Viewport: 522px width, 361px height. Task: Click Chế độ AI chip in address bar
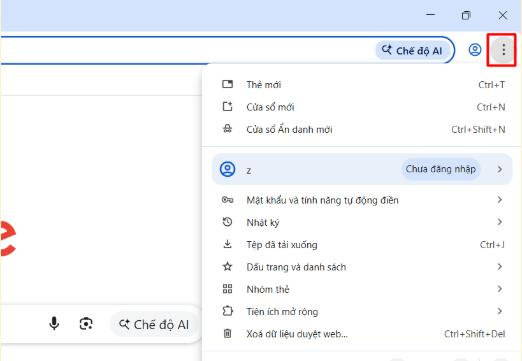[412, 51]
